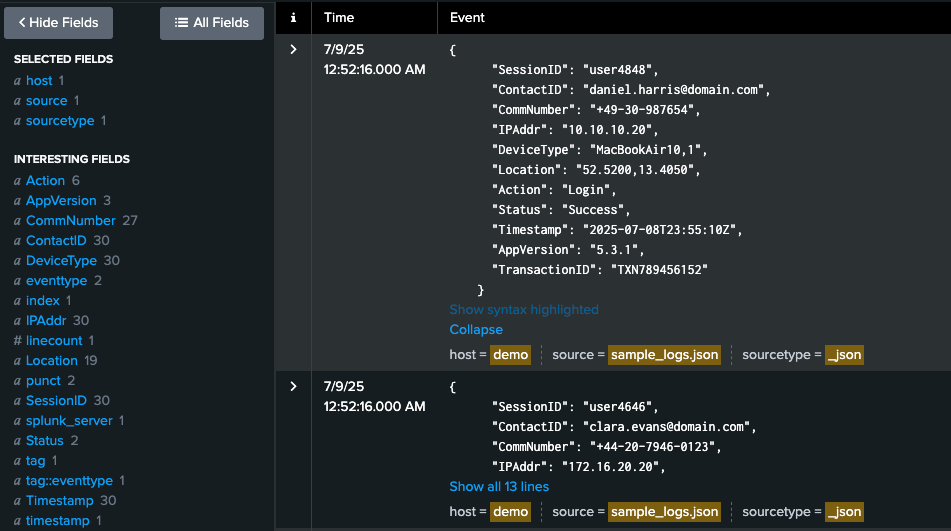Click source value sample_logs.json in first event
Image resolution: width=951 pixels, height=531 pixels.
[664, 355]
